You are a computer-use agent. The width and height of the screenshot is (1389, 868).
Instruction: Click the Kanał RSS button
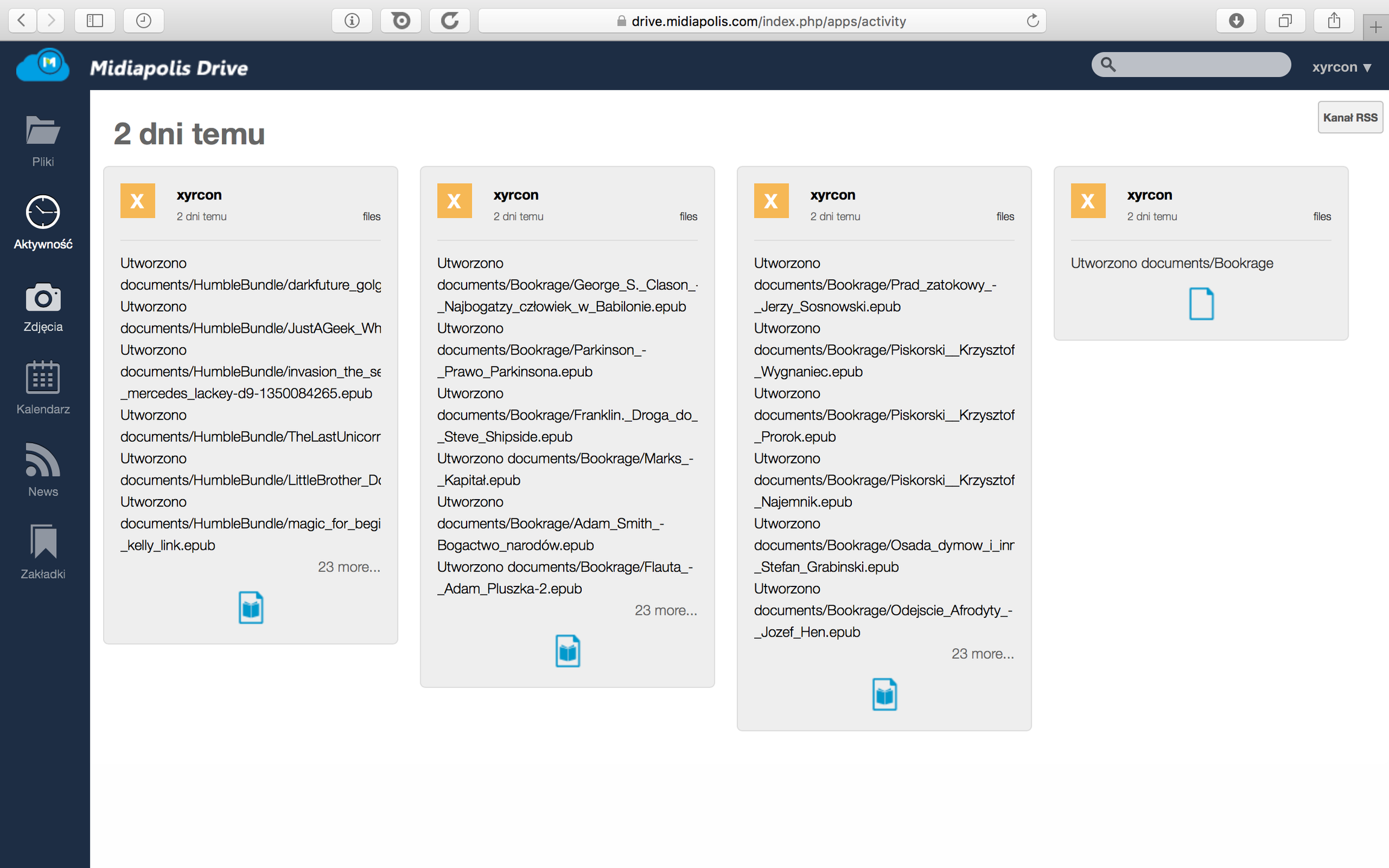pyautogui.click(x=1350, y=118)
